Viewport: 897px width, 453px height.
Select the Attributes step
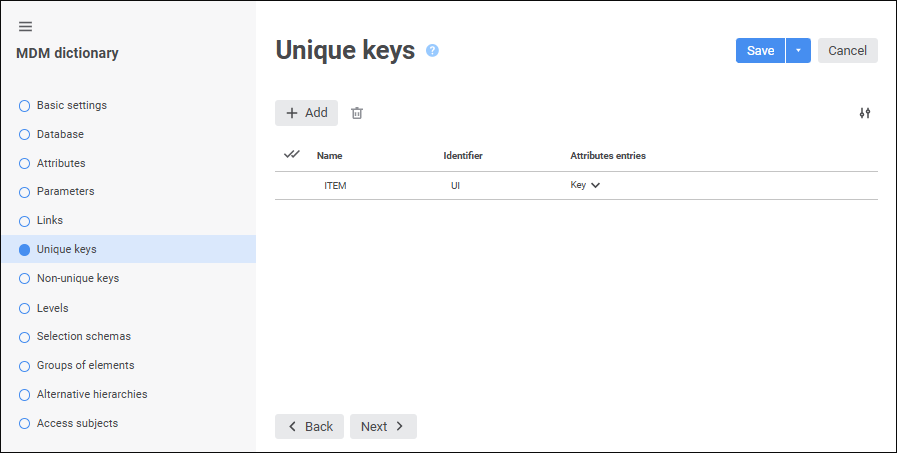click(x=61, y=163)
